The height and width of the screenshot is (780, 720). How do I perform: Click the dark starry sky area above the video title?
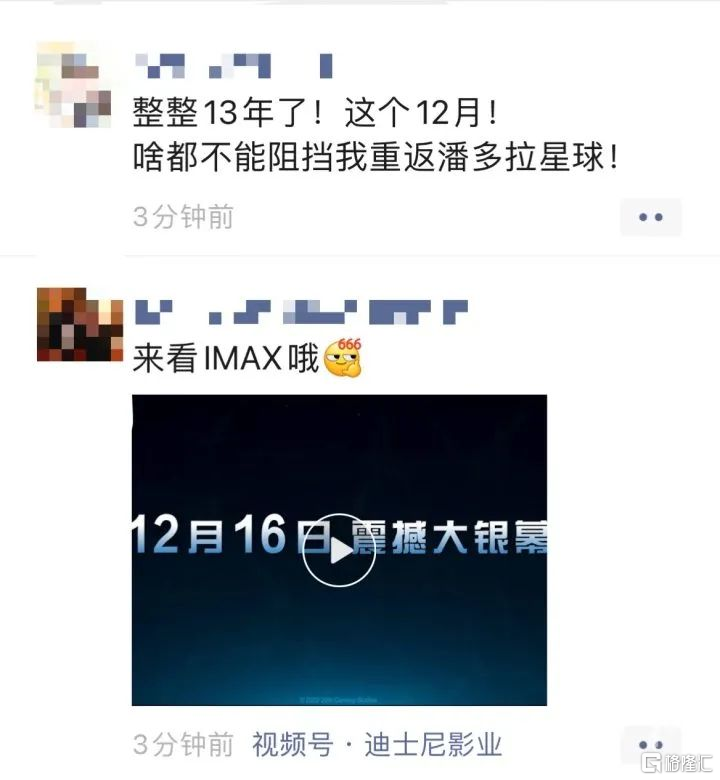coord(339,453)
